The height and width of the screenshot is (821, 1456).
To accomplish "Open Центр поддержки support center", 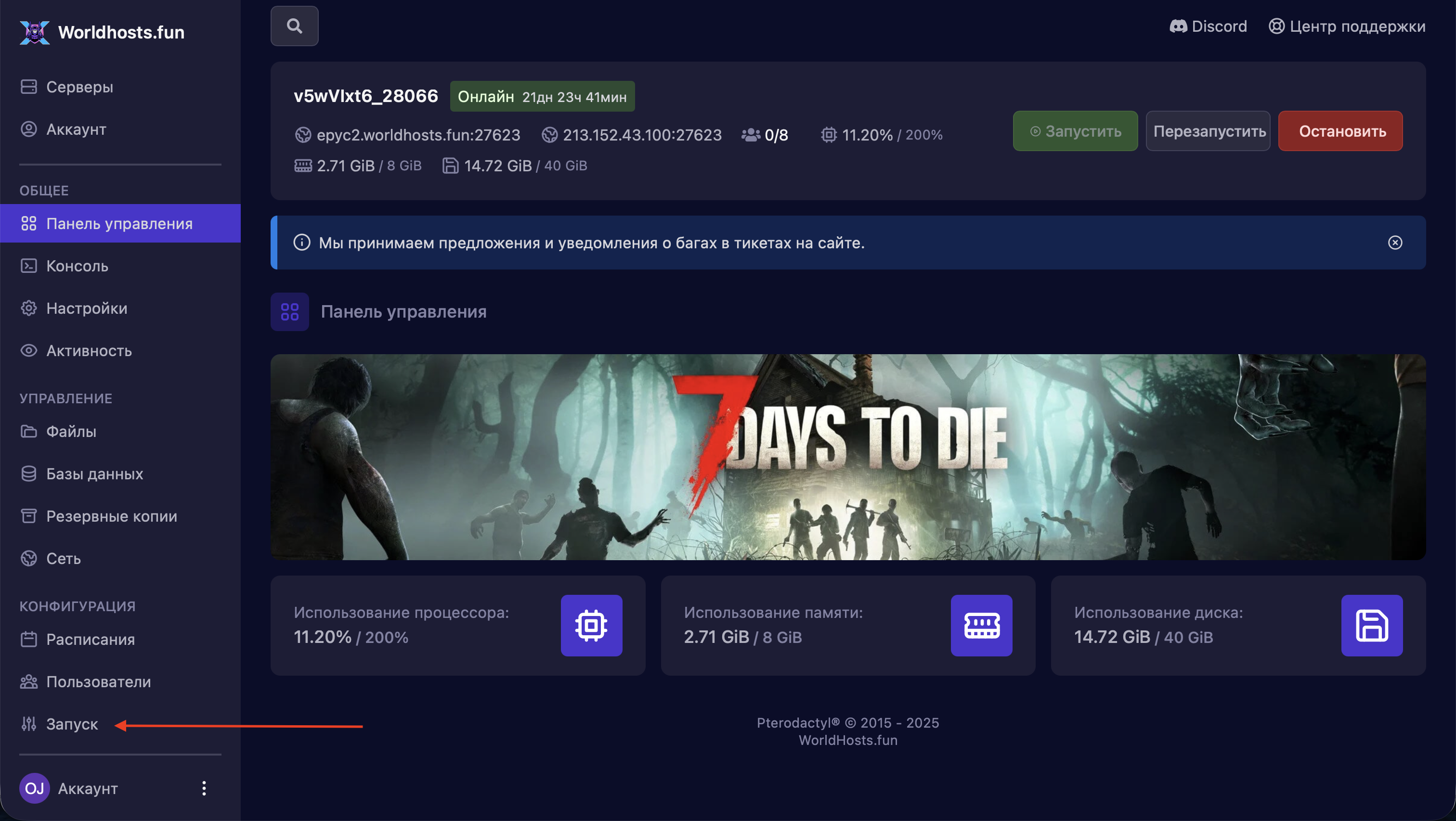I will [x=1346, y=26].
